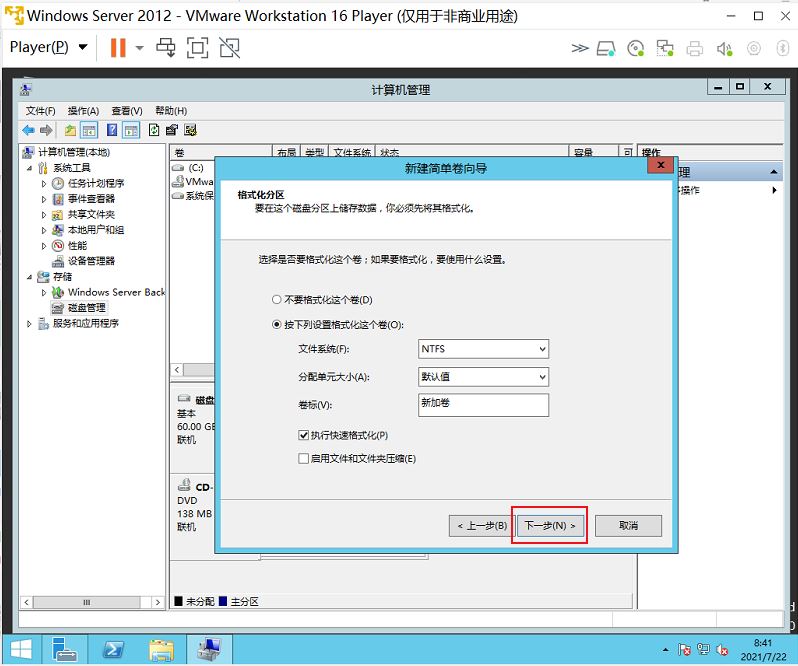The width and height of the screenshot is (798, 666).
Task: Click left pane horizontal scrollbar left arrow
Action: (x=27, y=602)
